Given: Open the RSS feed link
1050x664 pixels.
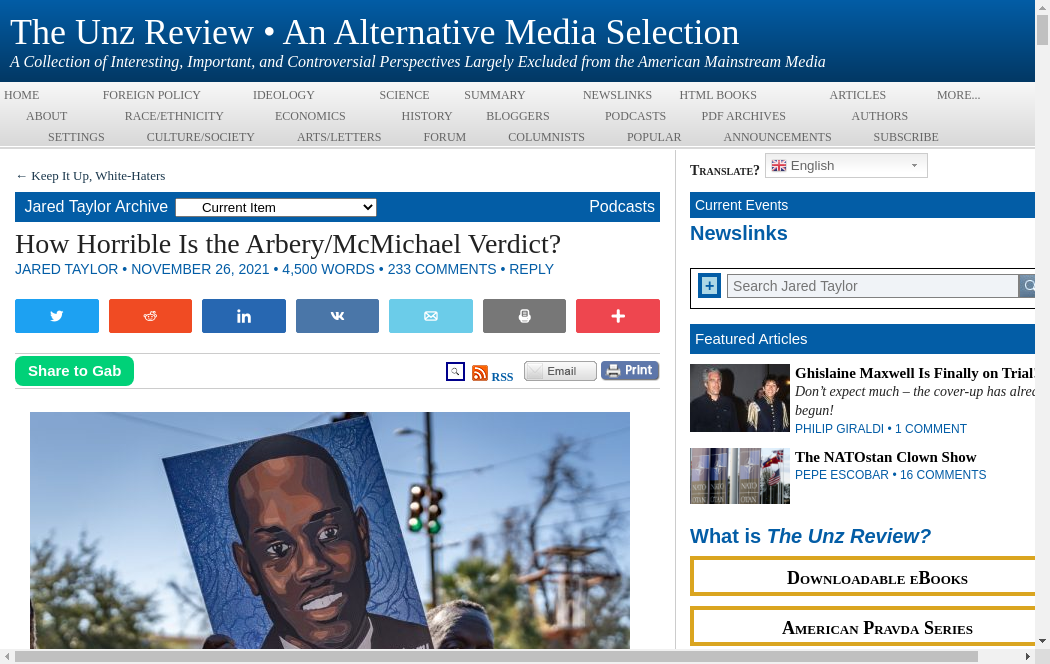Looking at the screenshot, I should tap(492, 374).
